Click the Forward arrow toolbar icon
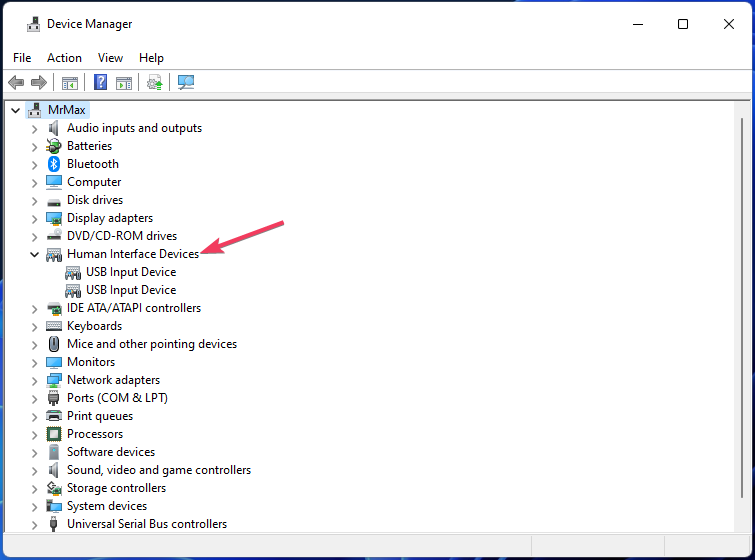This screenshot has width=755, height=560. pyautogui.click(x=39, y=82)
